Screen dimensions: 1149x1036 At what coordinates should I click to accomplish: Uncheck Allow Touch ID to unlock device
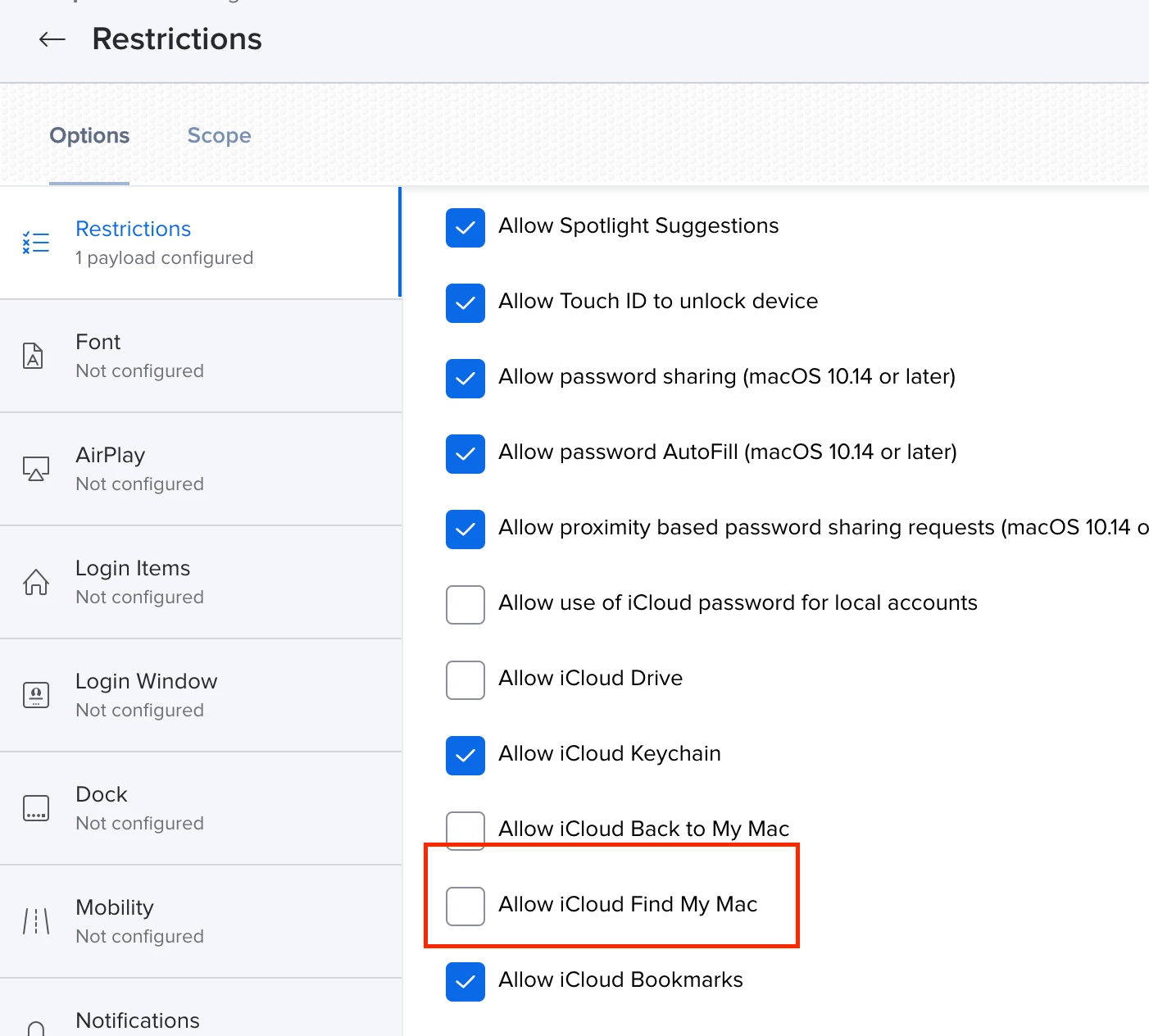coord(466,302)
